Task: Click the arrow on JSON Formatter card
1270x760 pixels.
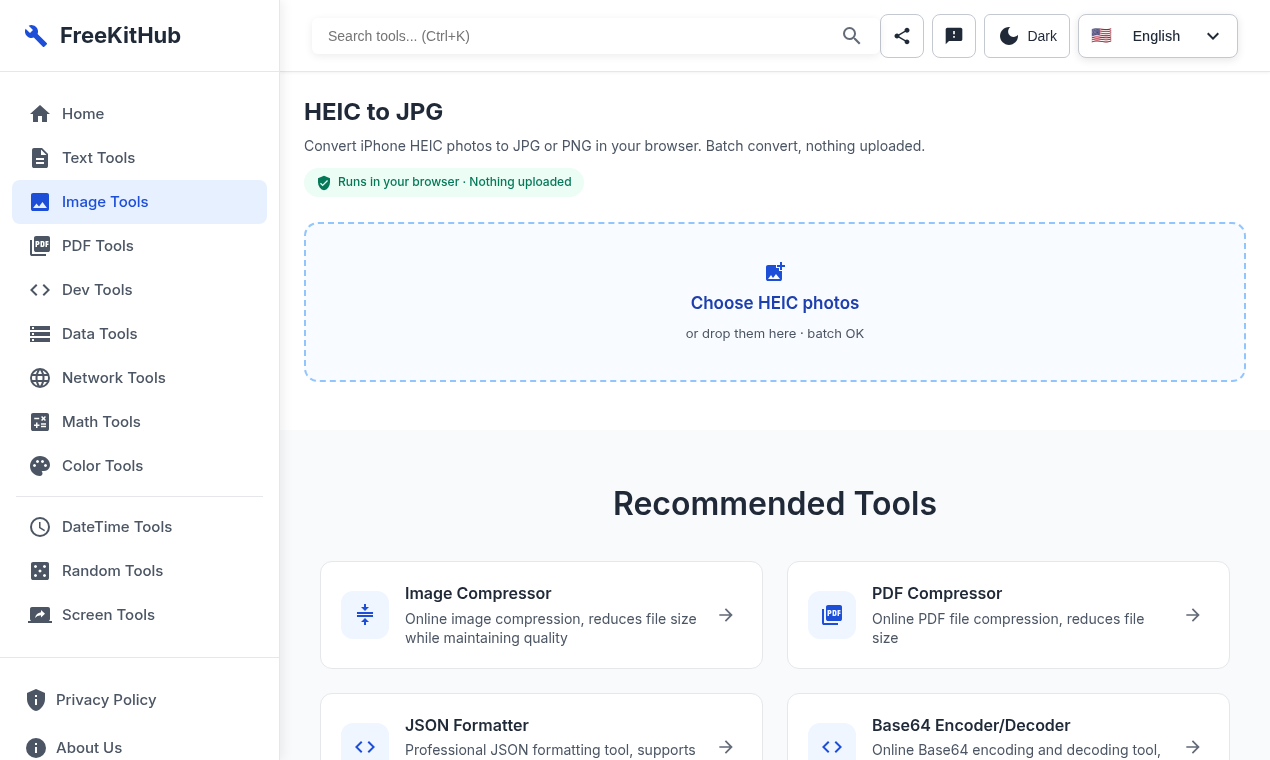Action: (x=726, y=747)
